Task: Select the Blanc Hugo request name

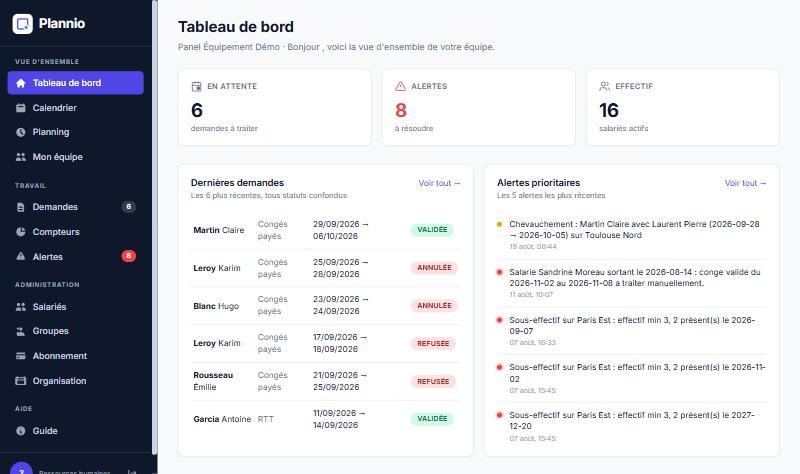Action: click(x=216, y=306)
